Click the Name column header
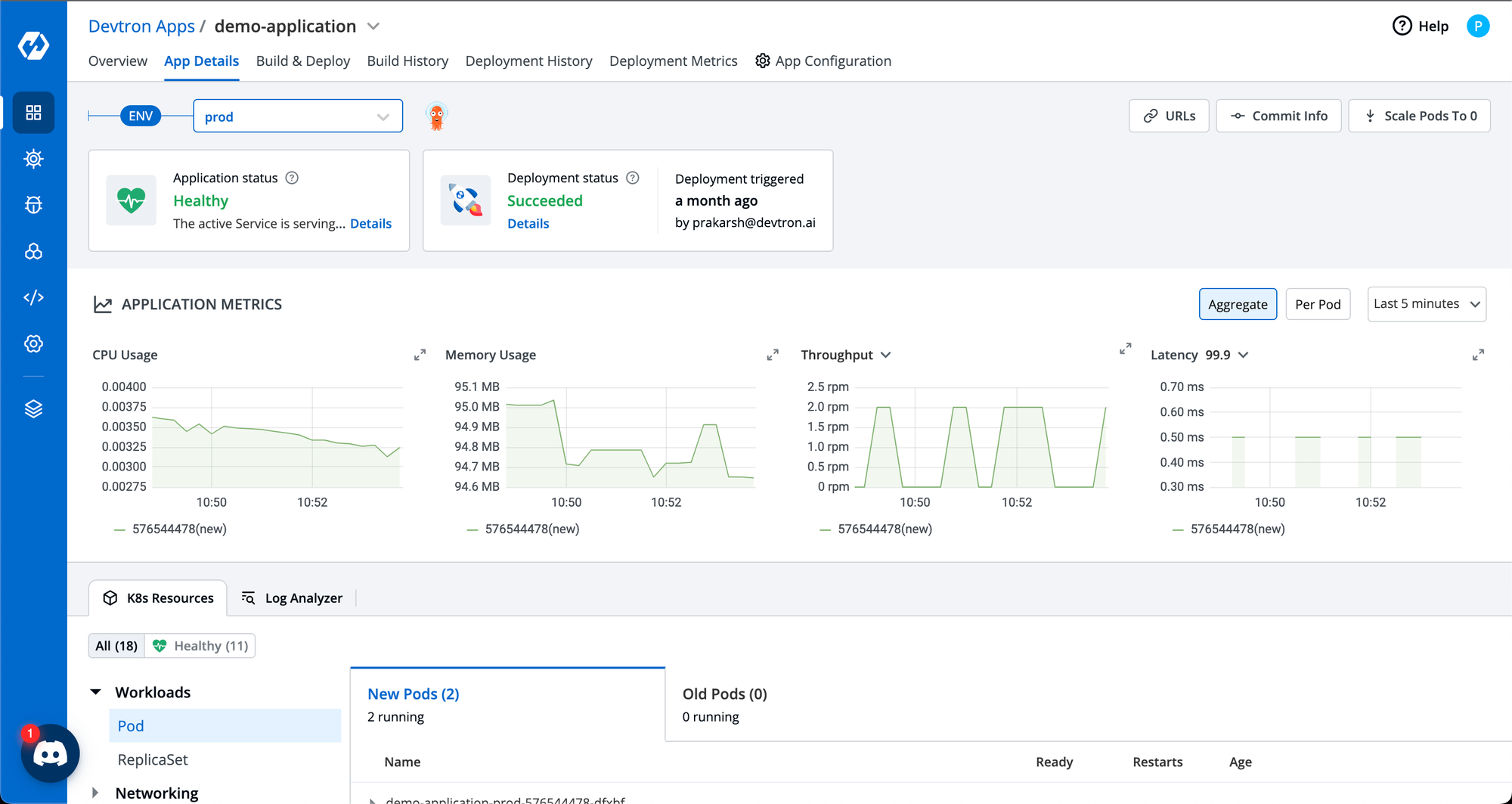This screenshot has height=804, width=1512. [402, 762]
